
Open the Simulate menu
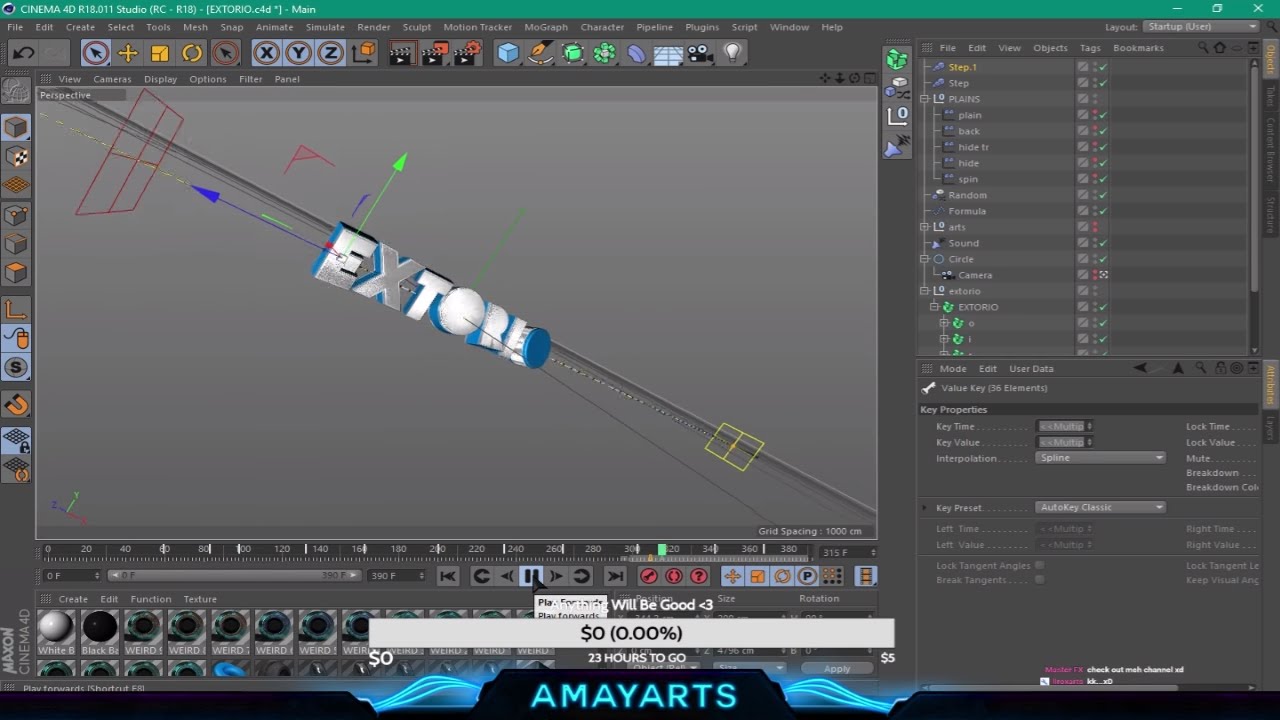(x=325, y=27)
